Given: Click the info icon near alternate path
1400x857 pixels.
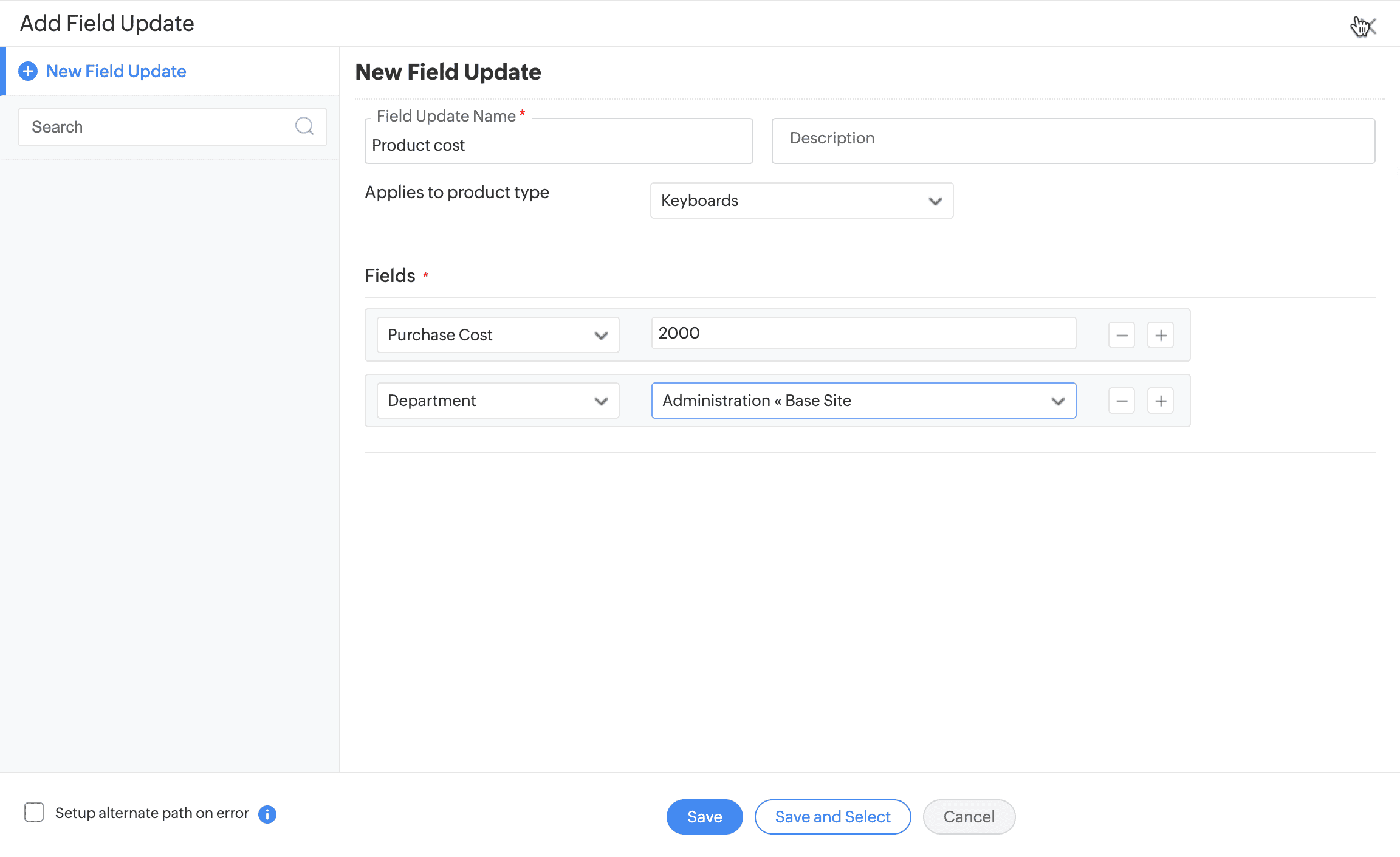Looking at the screenshot, I should pos(267,814).
